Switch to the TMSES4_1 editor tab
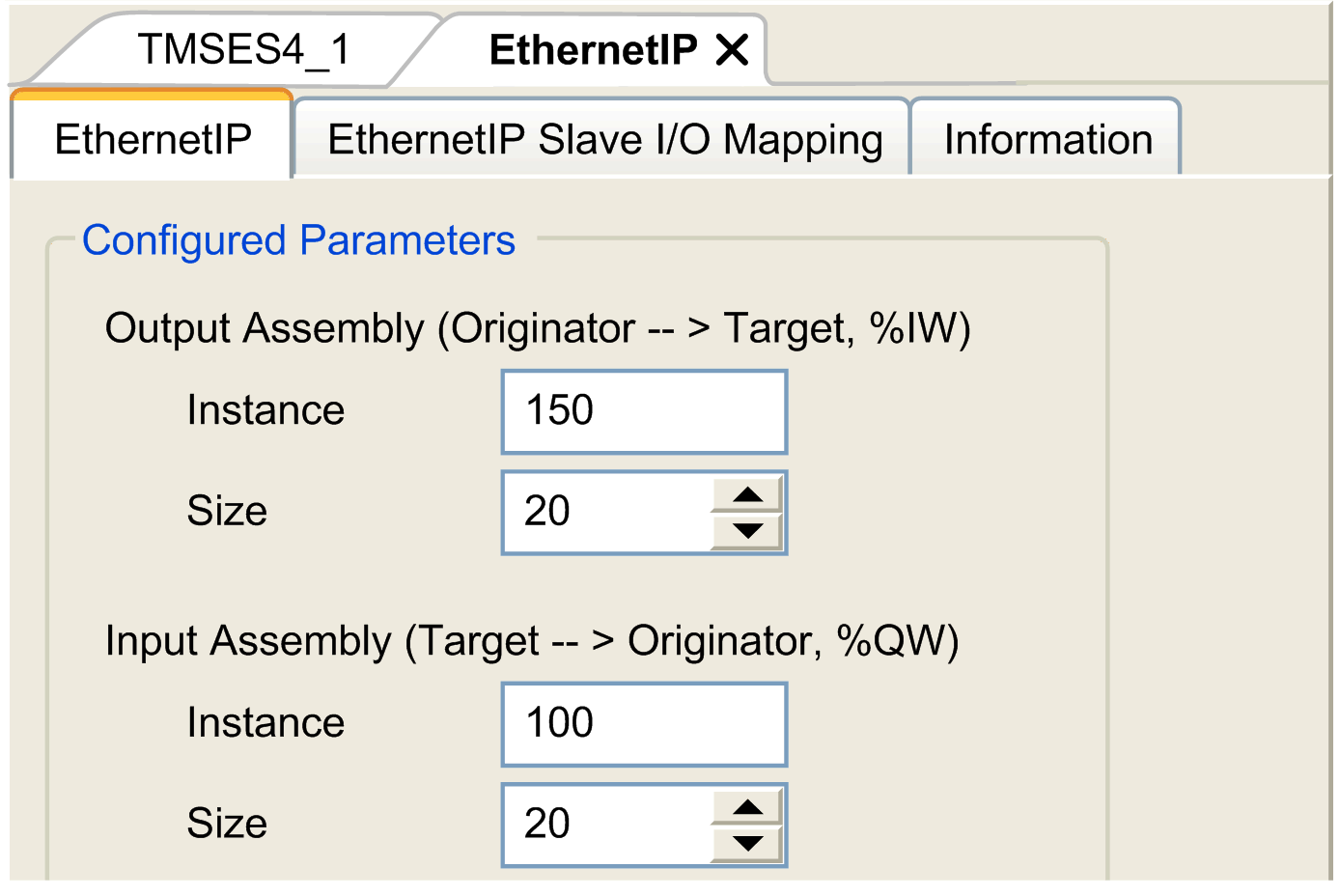 coord(243,49)
